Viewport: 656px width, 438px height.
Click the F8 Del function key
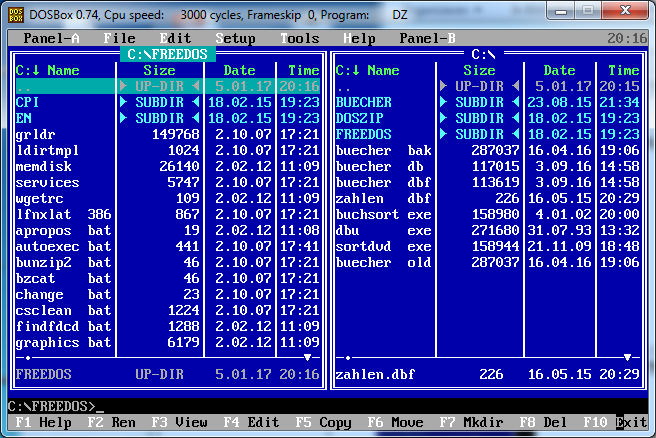pos(543,422)
